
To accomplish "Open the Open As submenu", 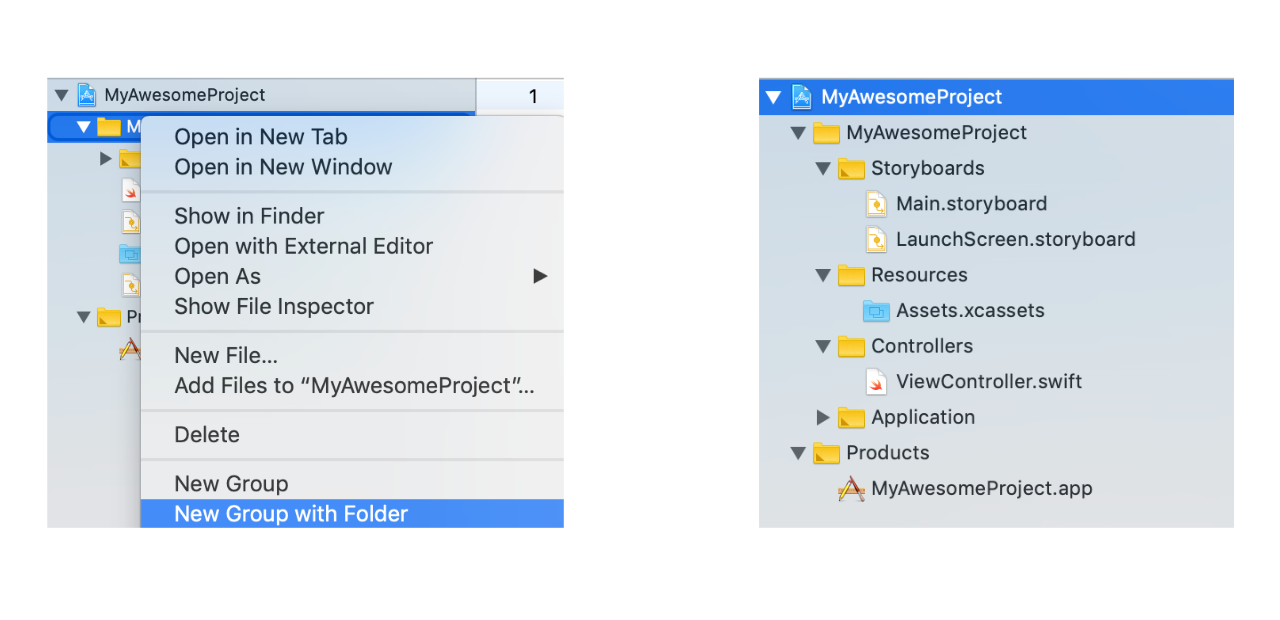I will coord(217,276).
